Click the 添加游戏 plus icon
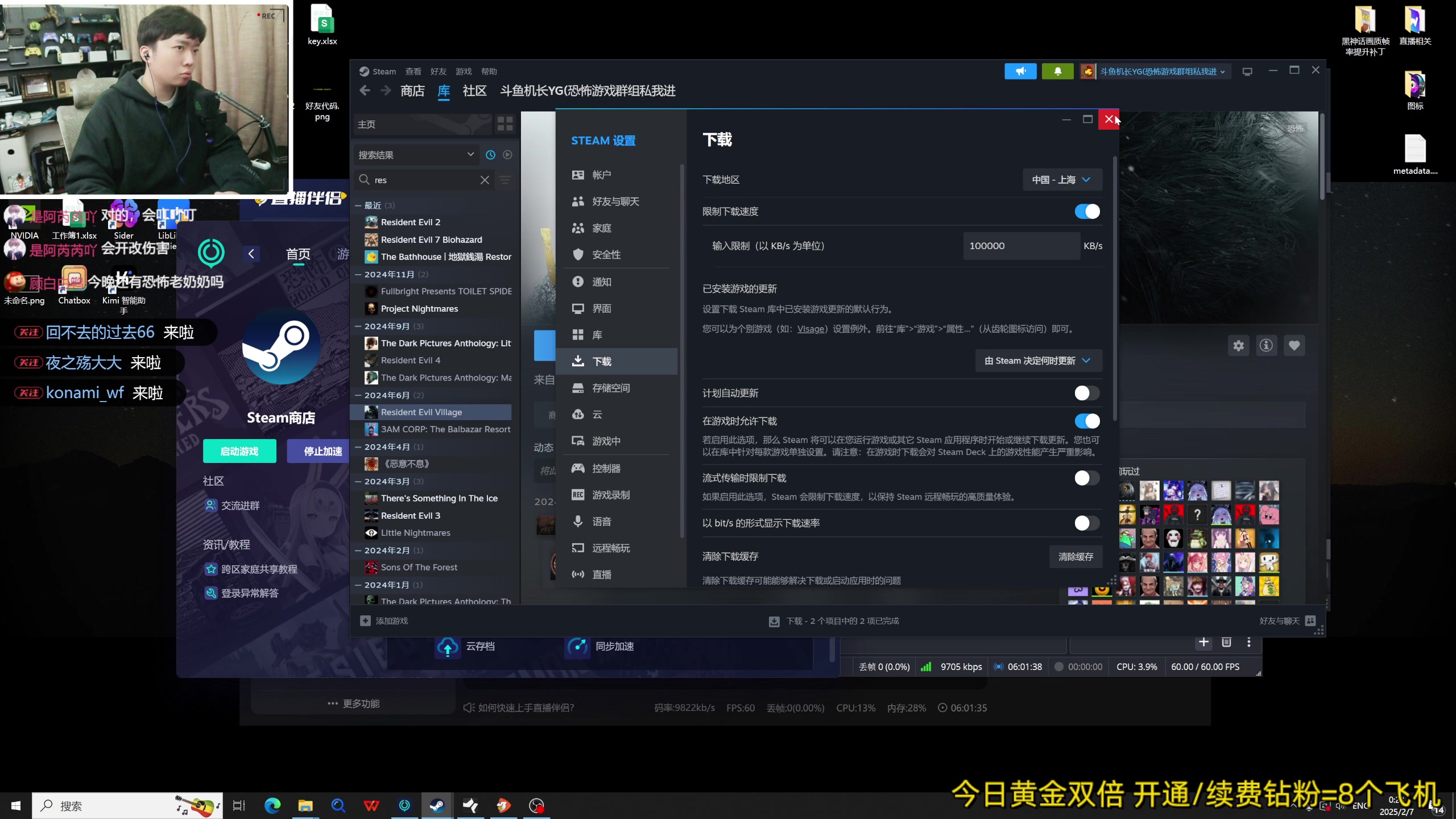Viewport: 1456px width, 819px height. 365,621
